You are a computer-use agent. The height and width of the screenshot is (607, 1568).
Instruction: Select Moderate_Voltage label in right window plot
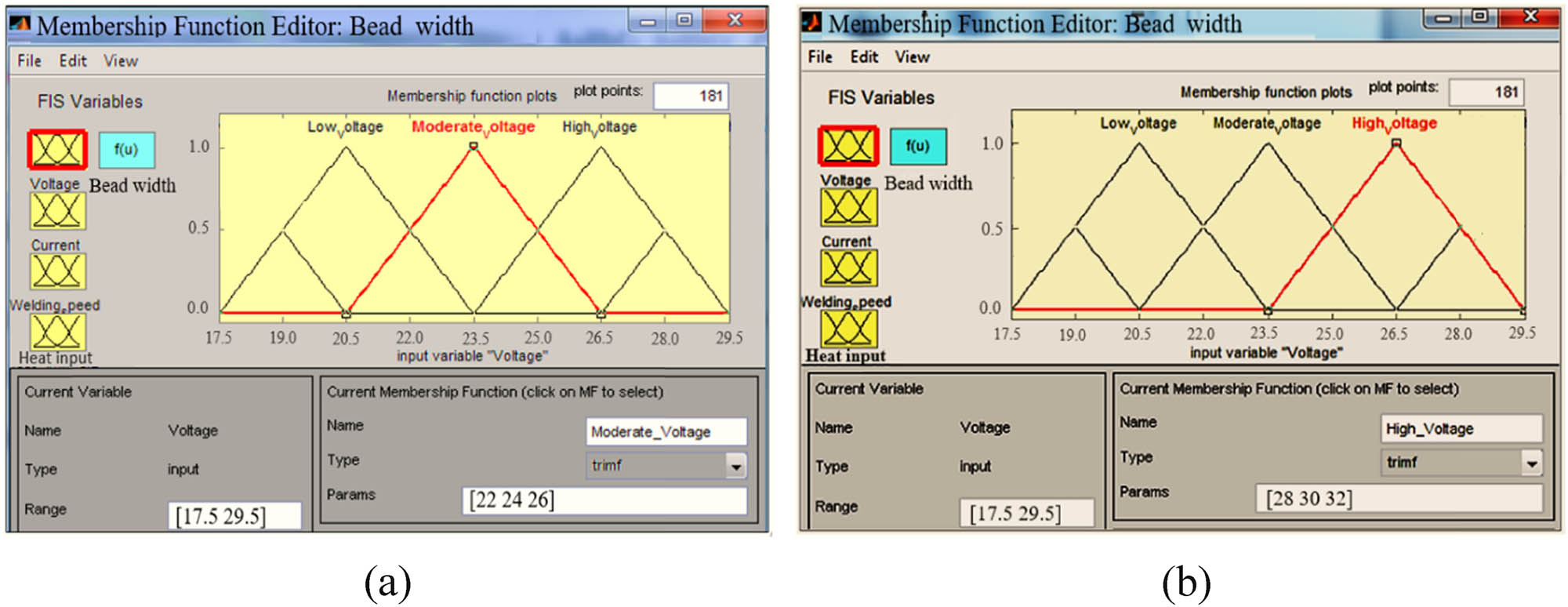[x=1267, y=123]
